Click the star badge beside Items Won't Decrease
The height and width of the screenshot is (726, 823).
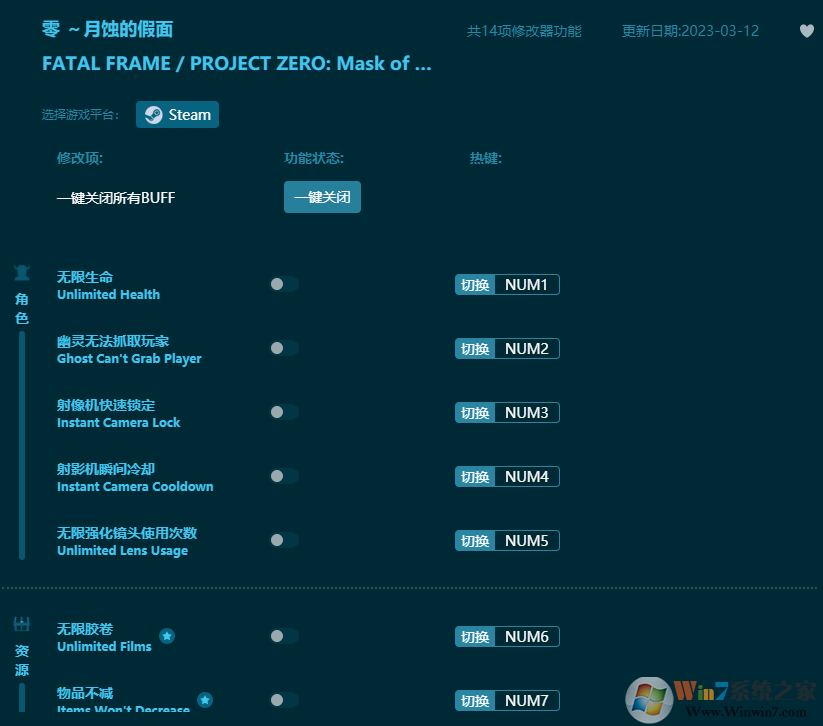[x=205, y=698]
